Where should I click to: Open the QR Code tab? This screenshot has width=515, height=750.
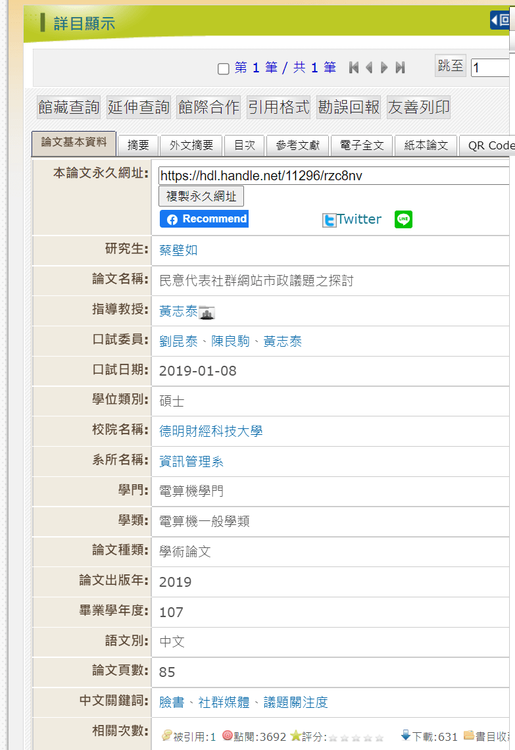(x=487, y=145)
